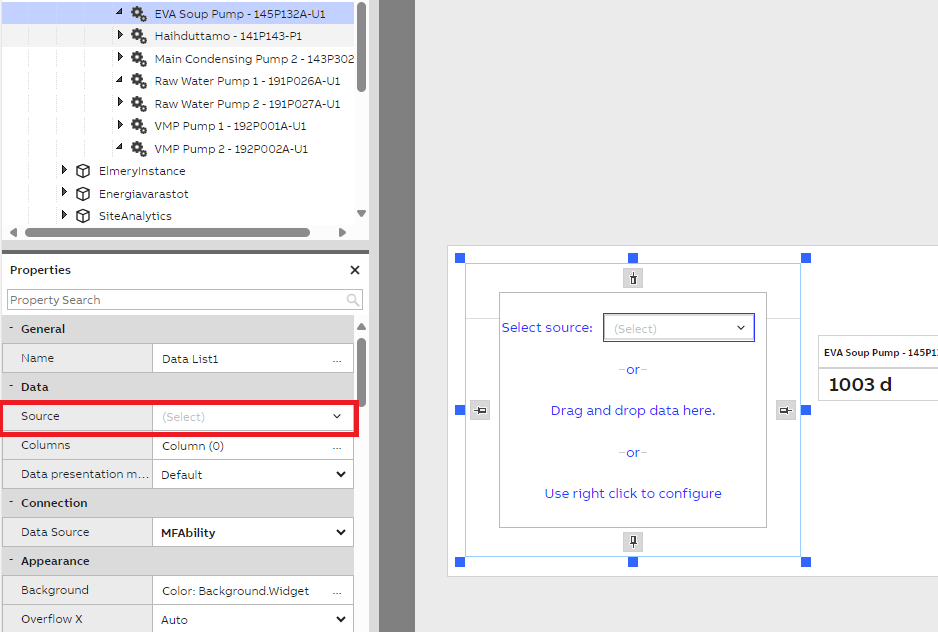Click Use right click to configure
938x632 pixels.
[x=632, y=493]
